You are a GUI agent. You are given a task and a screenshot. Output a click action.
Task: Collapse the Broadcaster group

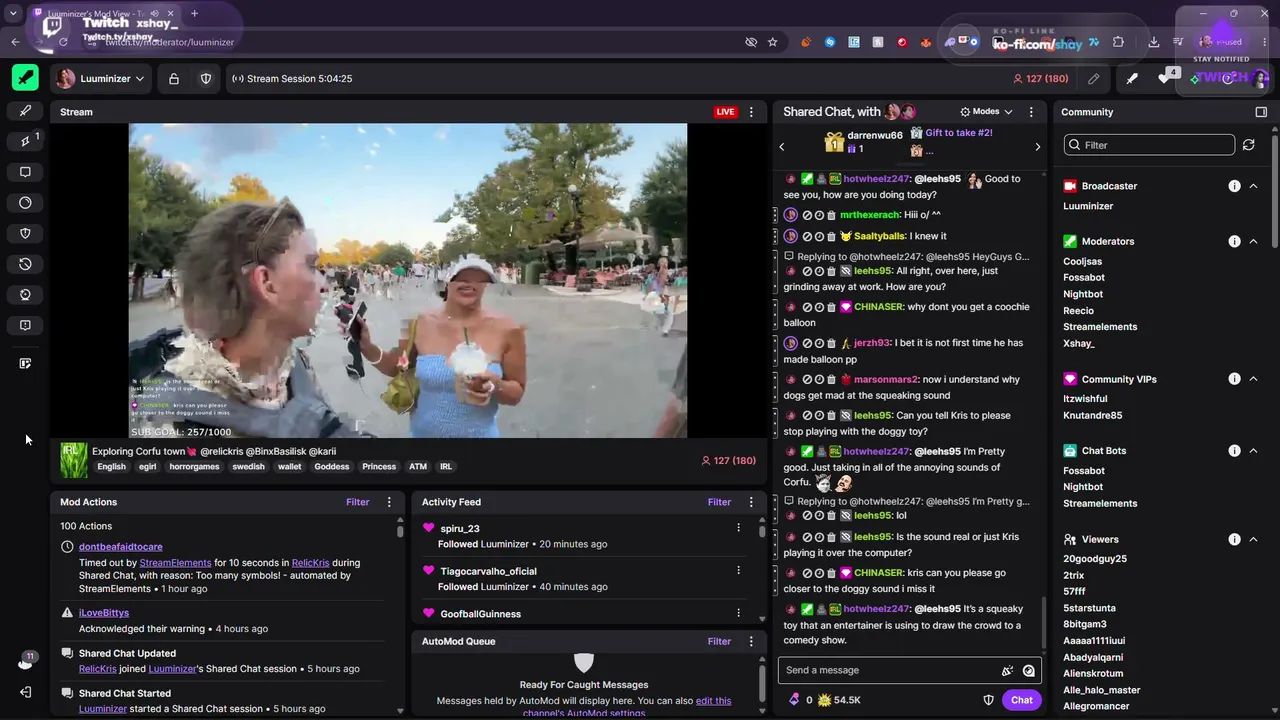point(1253,186)
